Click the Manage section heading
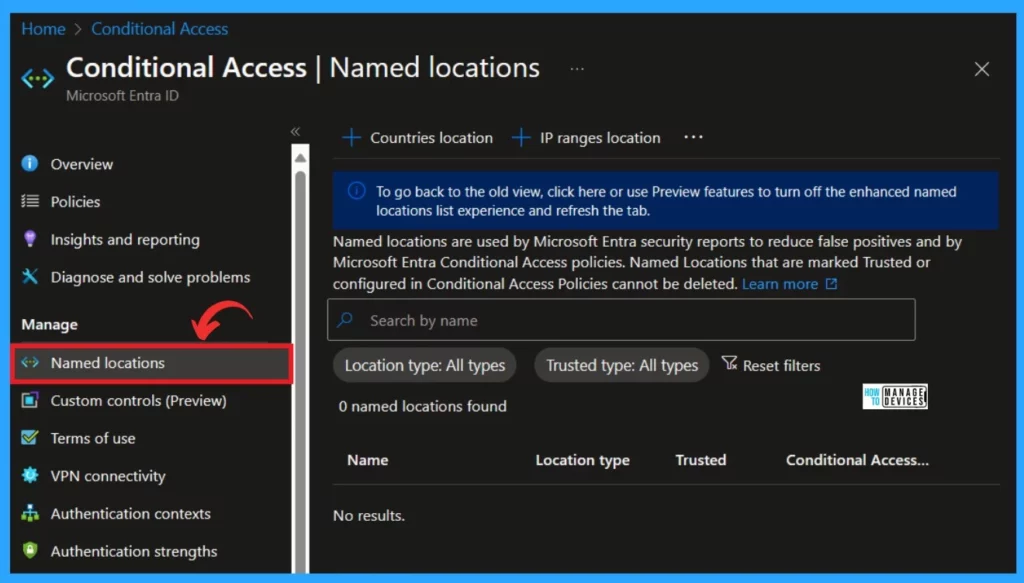The width and height of the screenshot is (1024, 583). tap(50, 324)
